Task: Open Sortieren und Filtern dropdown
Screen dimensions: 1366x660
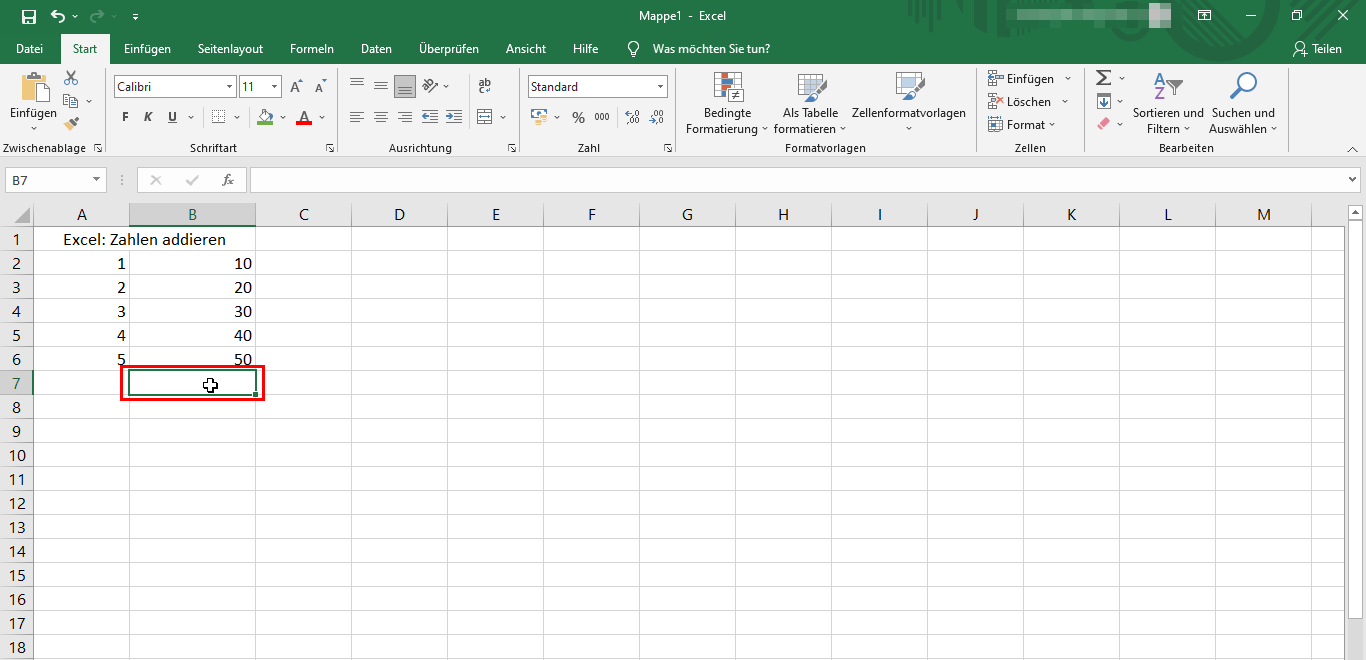Action: [1168, 104]
